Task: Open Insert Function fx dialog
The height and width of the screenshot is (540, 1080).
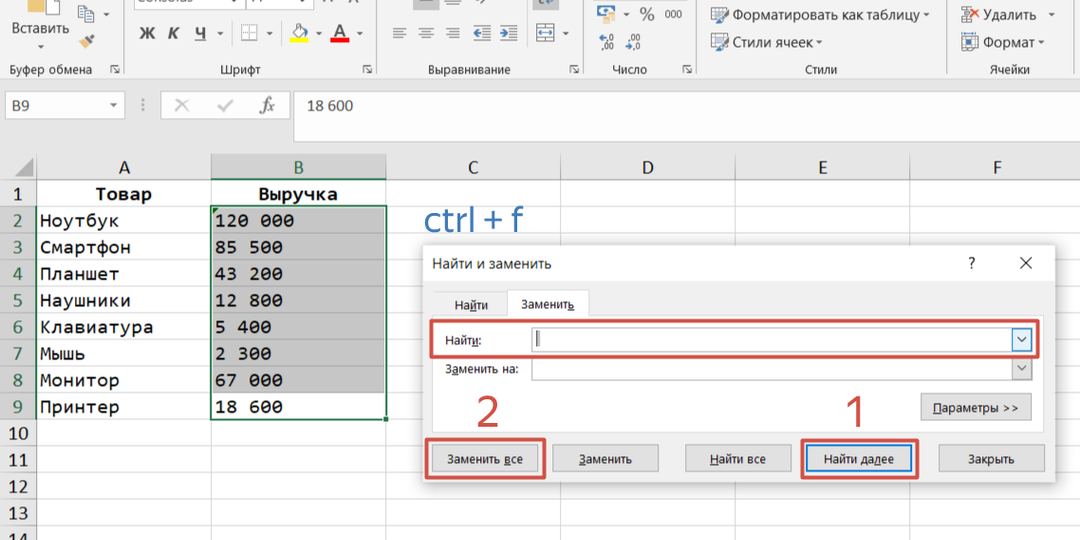Action: point(267,105)
